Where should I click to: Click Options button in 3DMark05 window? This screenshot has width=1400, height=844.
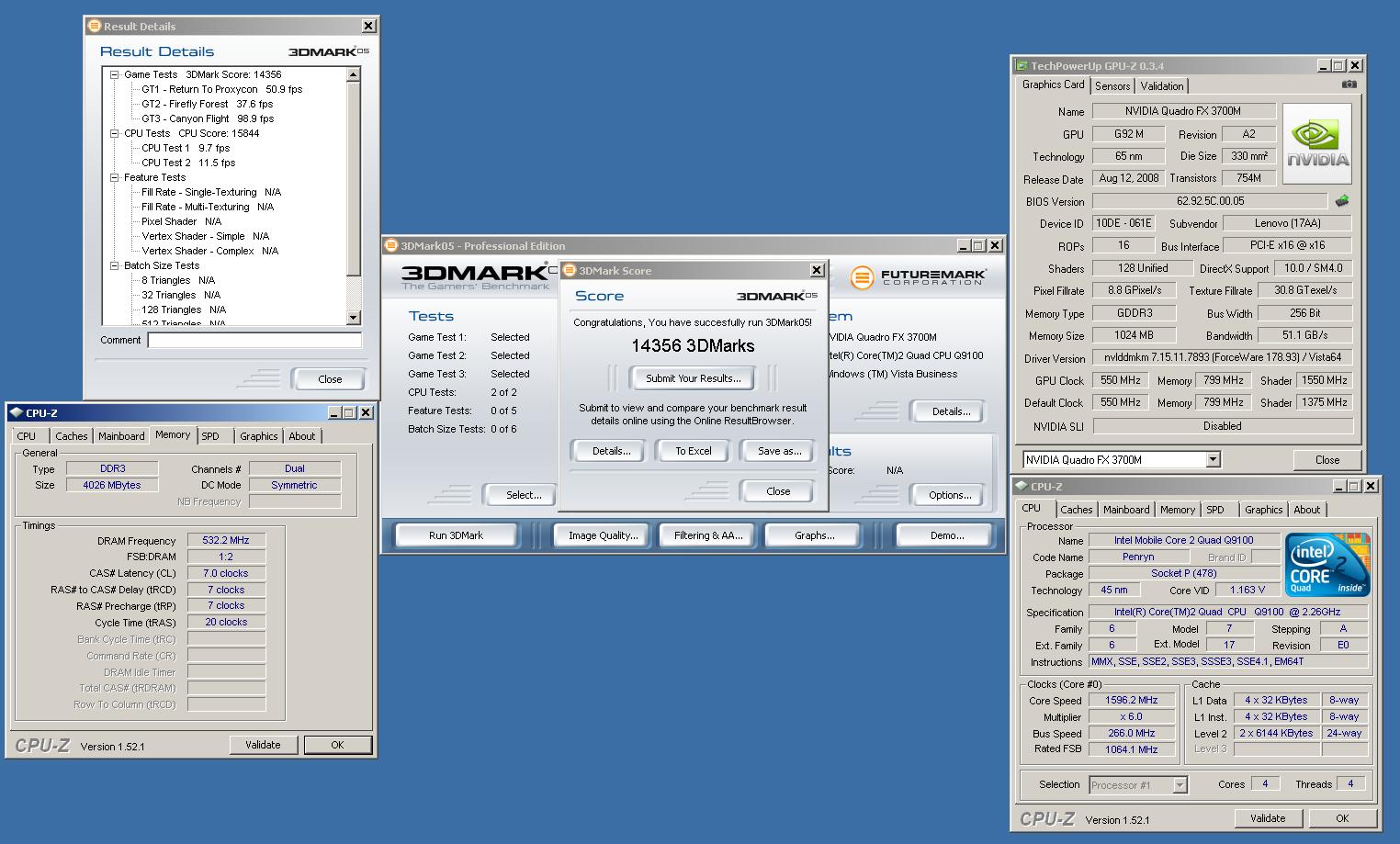[x=950, y=495]
